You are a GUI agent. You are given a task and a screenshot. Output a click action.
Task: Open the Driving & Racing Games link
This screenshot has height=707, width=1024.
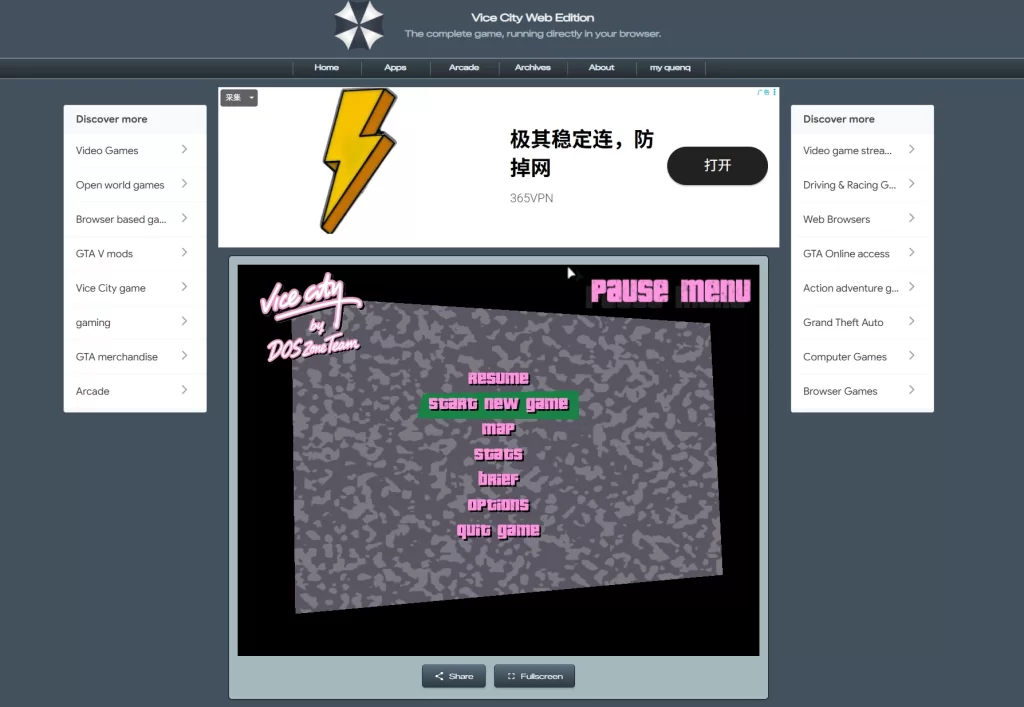tap(850, 185)
